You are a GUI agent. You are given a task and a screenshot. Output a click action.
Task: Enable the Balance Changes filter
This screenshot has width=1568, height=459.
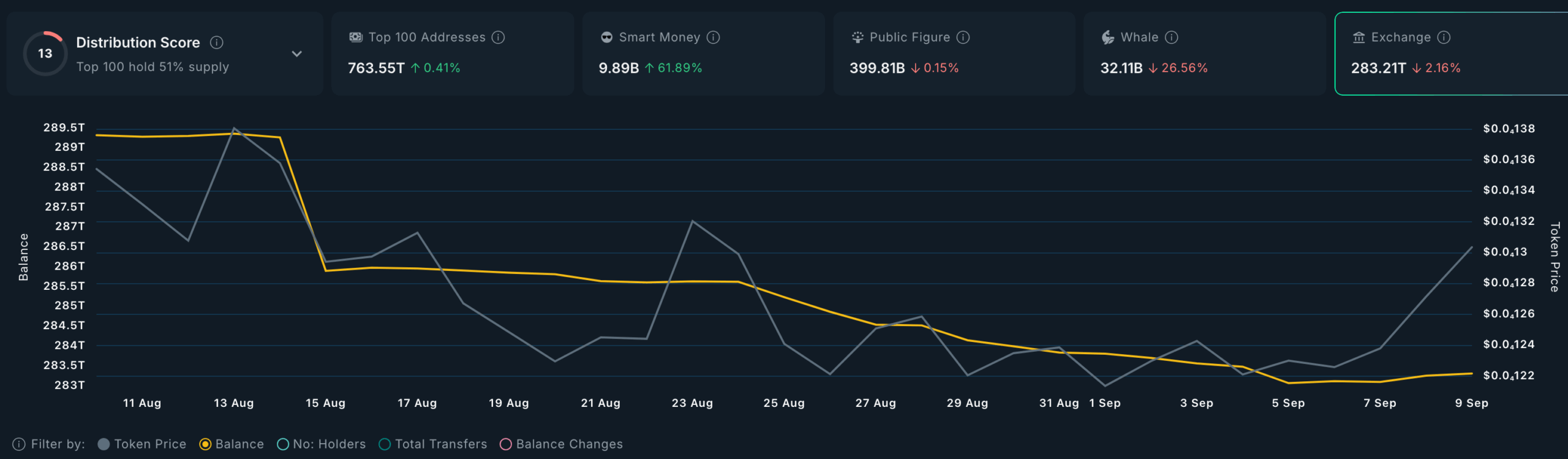(561, 444)
